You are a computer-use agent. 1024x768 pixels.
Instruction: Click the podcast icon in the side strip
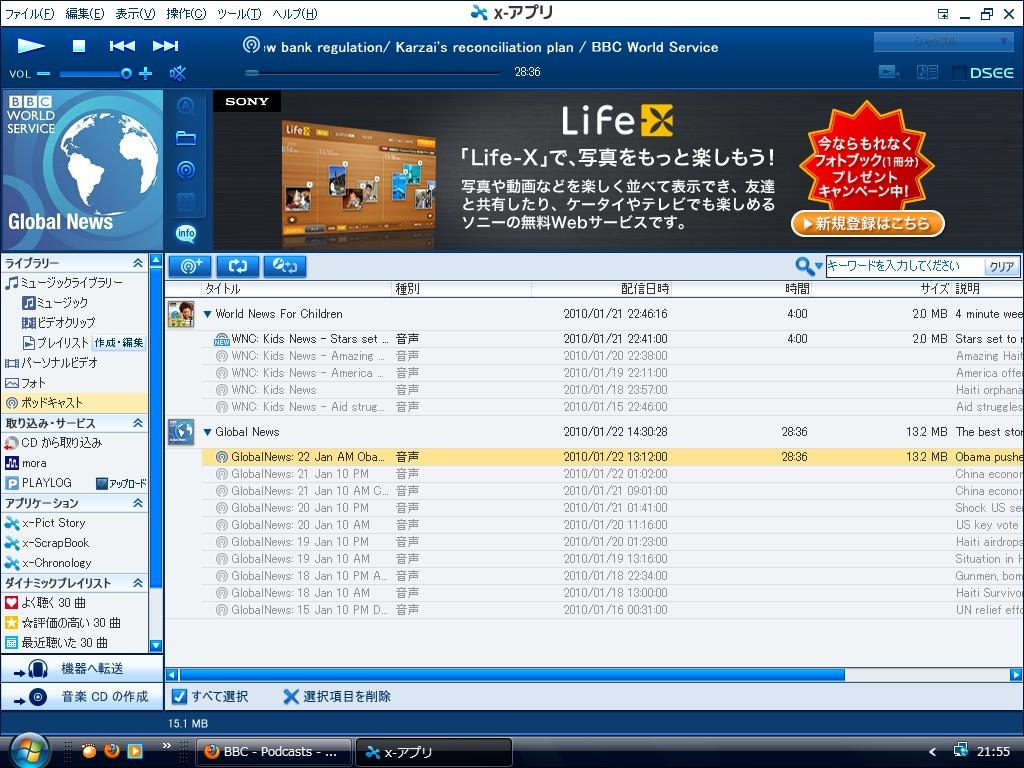186,170
